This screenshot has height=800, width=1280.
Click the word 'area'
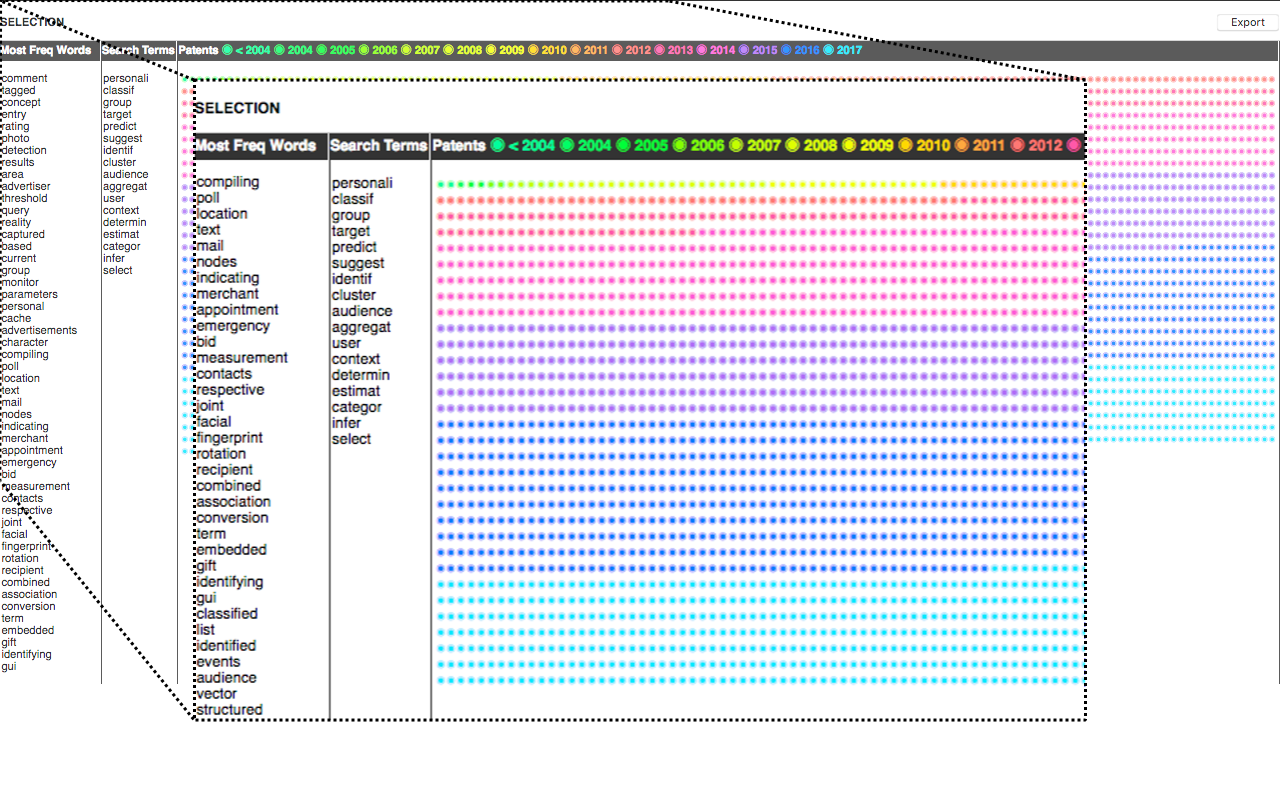pos(12,174)
